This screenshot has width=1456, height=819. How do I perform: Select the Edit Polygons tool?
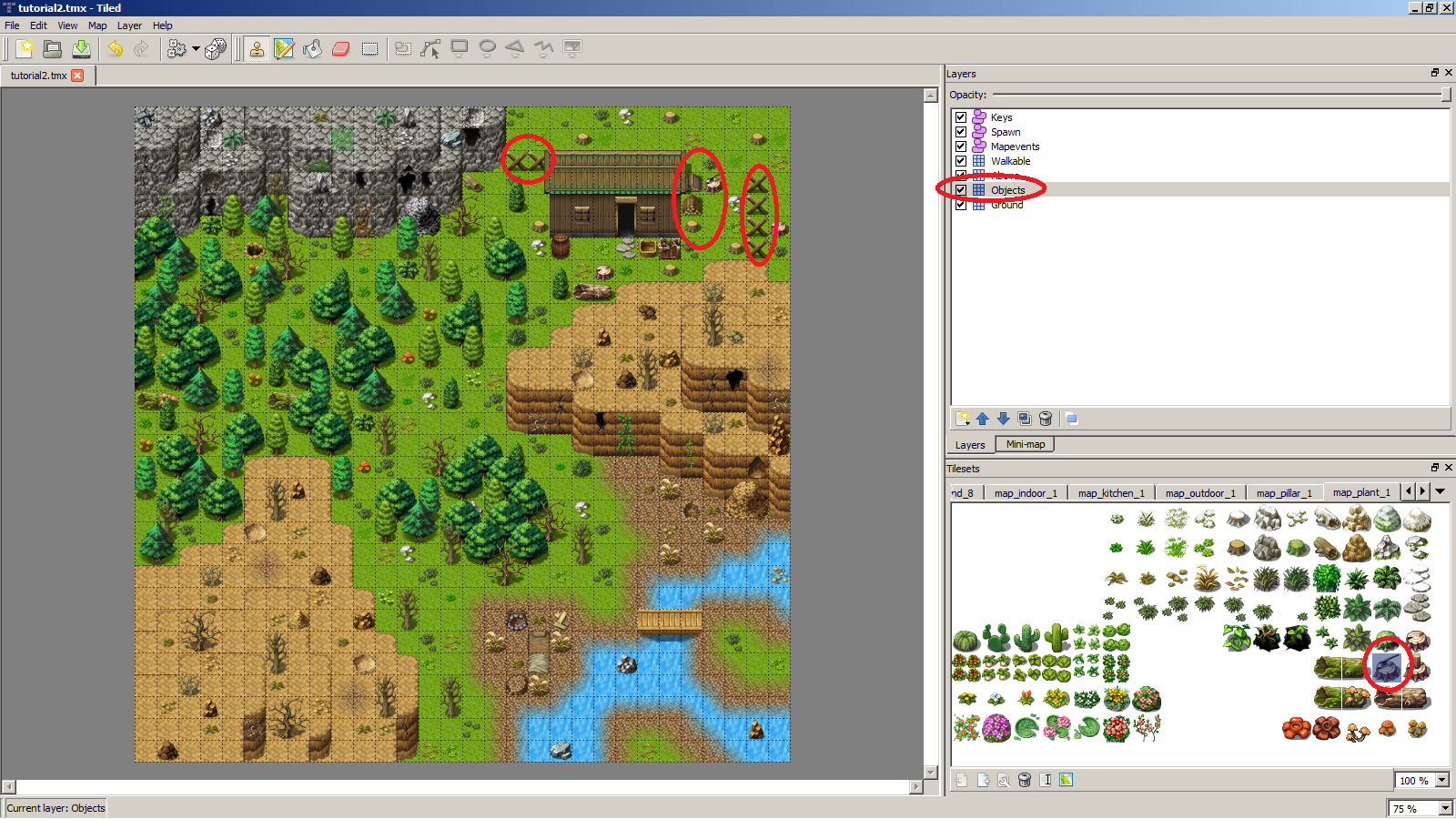pos(431,49)
